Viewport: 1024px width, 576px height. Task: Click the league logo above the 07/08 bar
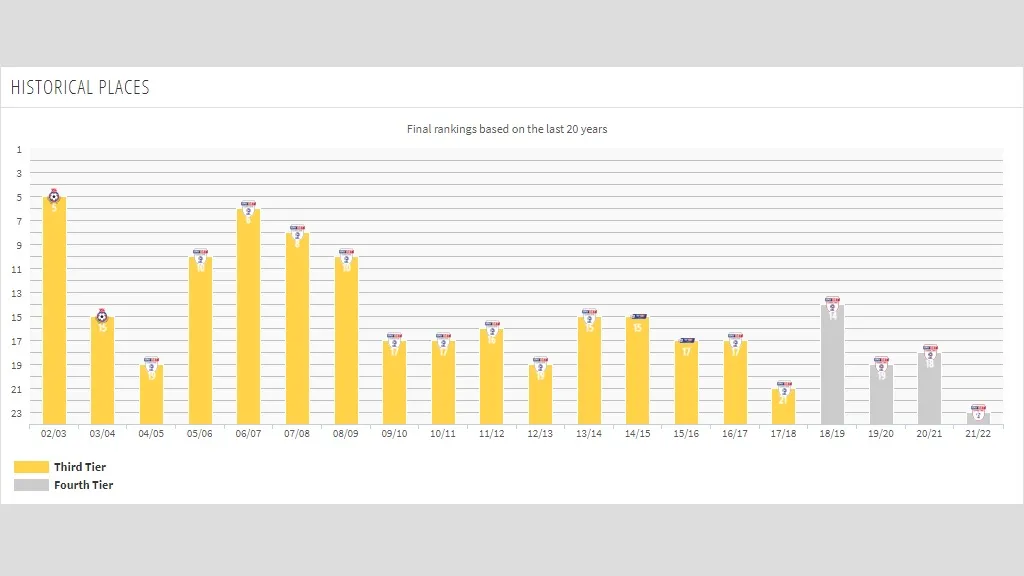click(x=297, y=232)
